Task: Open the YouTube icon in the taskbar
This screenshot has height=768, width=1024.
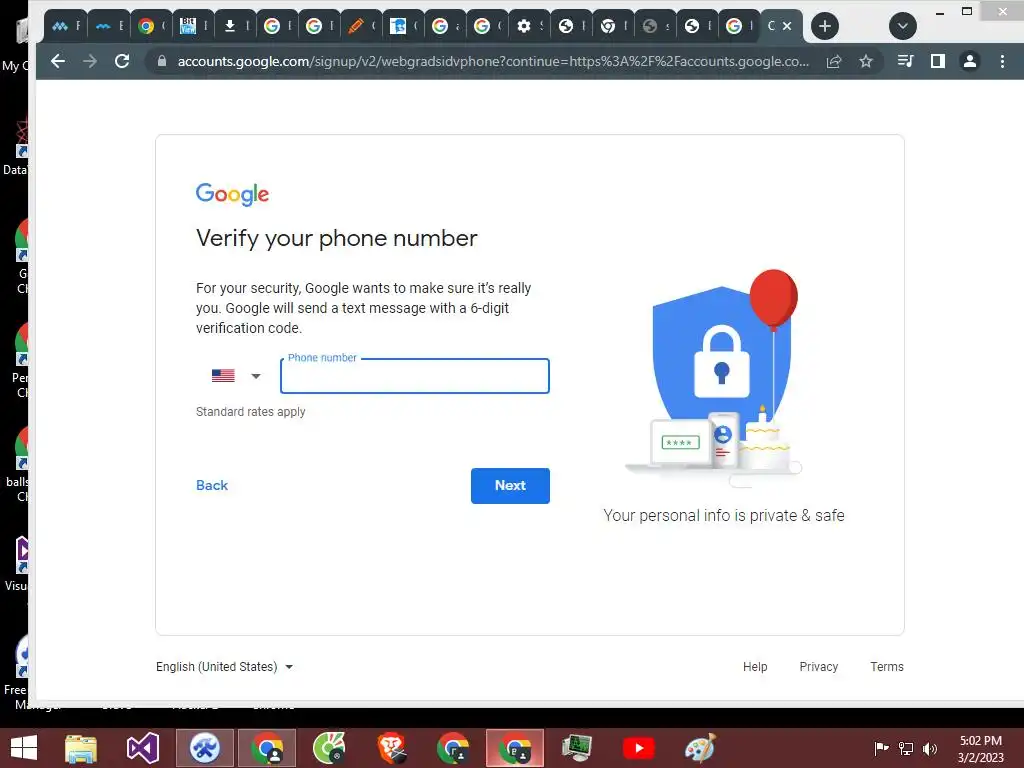Action: (x=639, y=748)
